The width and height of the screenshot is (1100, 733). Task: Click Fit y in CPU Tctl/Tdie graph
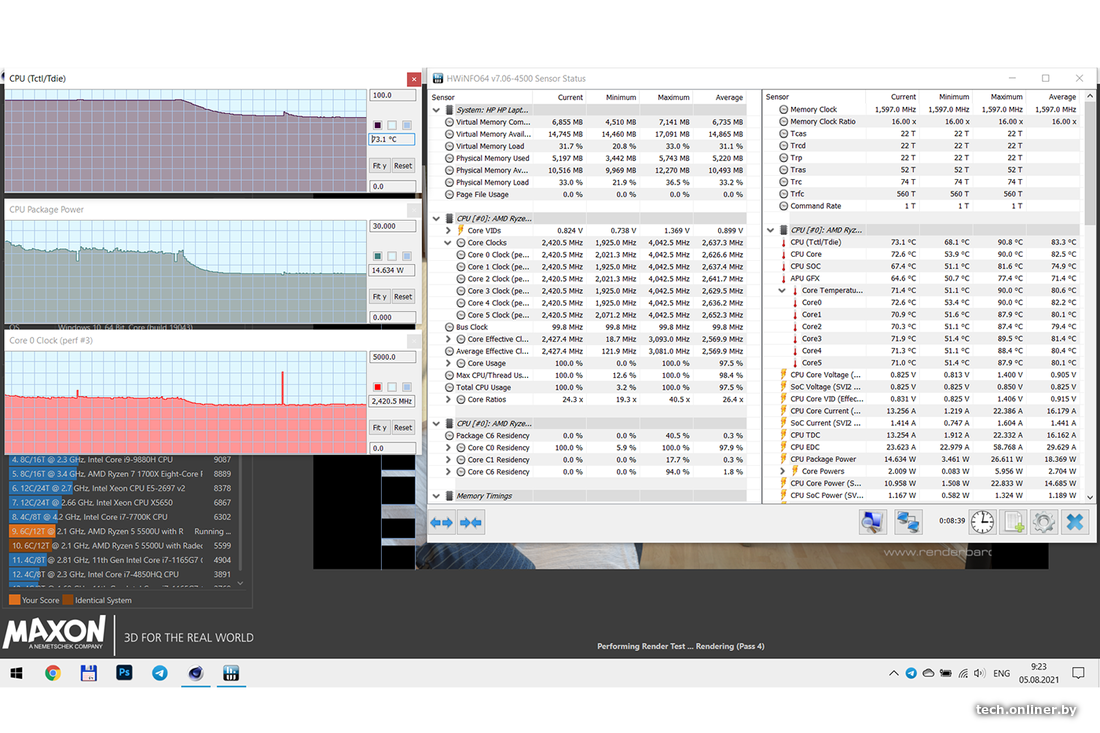[379, 166]
